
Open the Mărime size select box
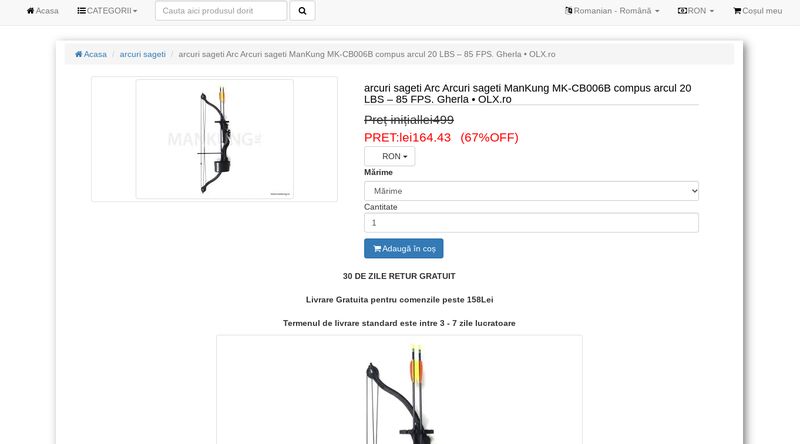point(531,191)
